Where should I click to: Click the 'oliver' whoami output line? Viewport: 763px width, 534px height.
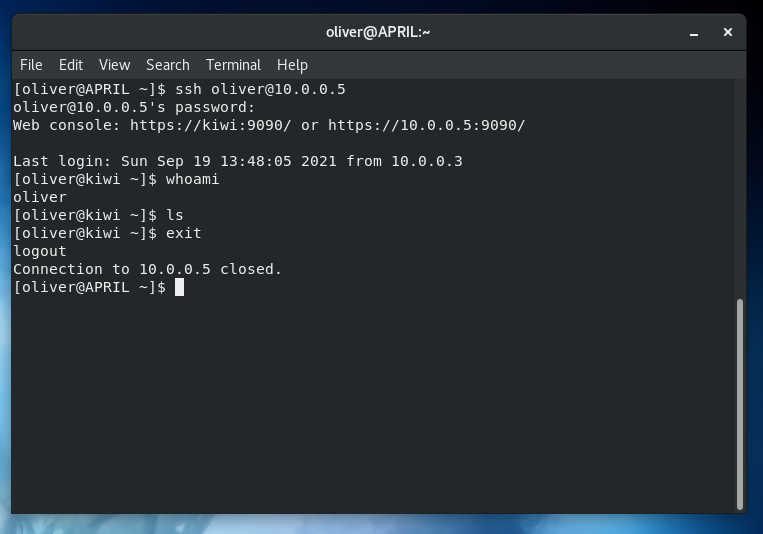tap(40, 197)
